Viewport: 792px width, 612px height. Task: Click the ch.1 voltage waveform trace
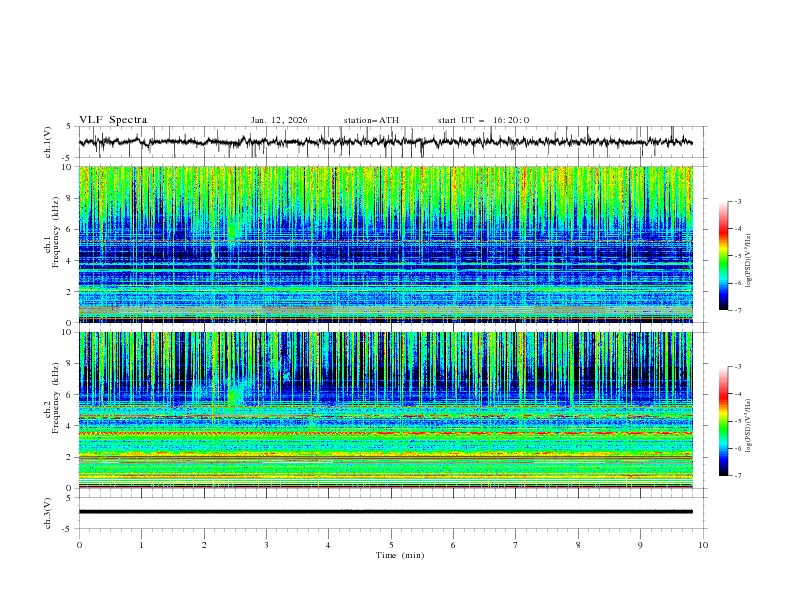tap(385, 142)
